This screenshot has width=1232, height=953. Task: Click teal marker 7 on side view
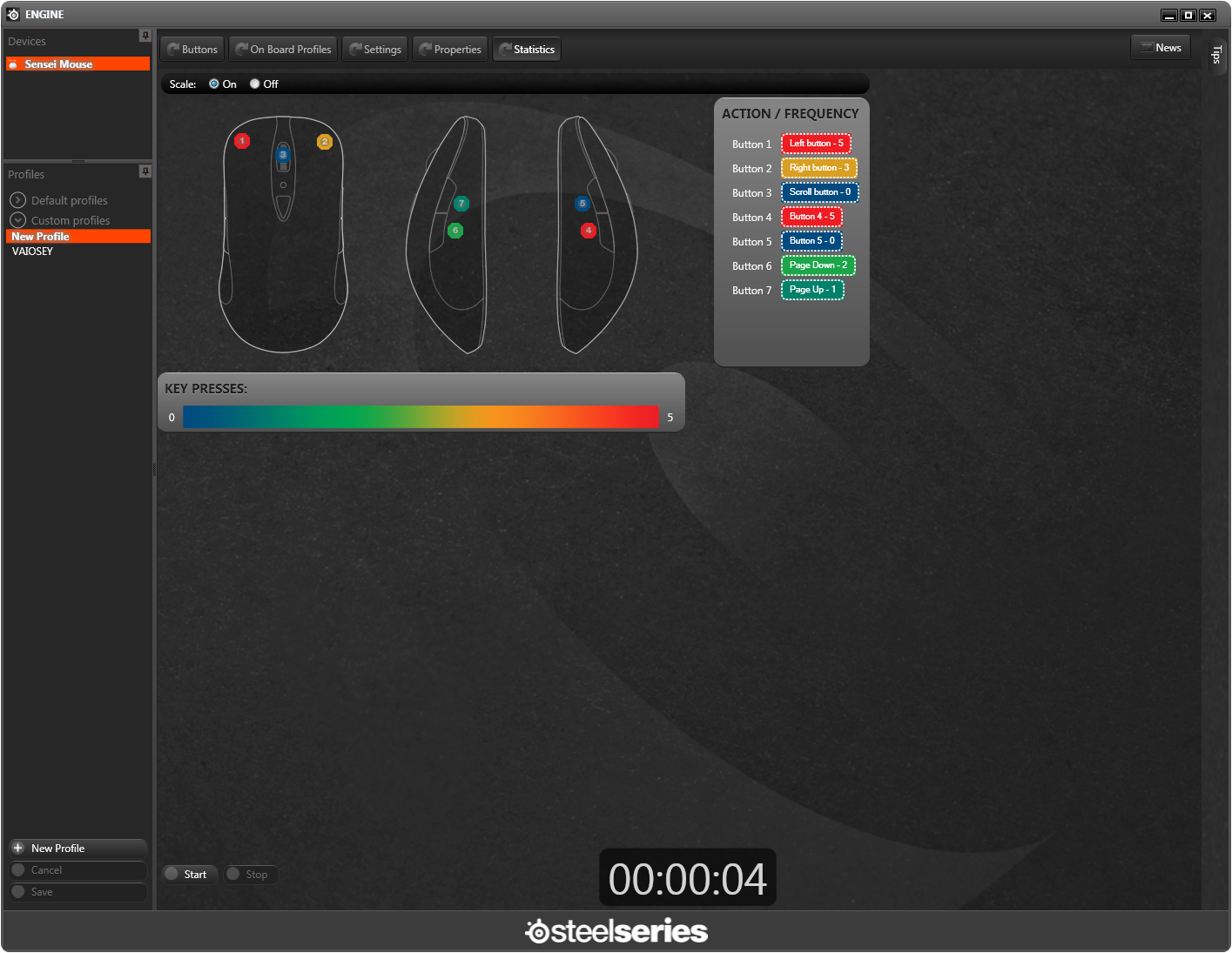461,204
